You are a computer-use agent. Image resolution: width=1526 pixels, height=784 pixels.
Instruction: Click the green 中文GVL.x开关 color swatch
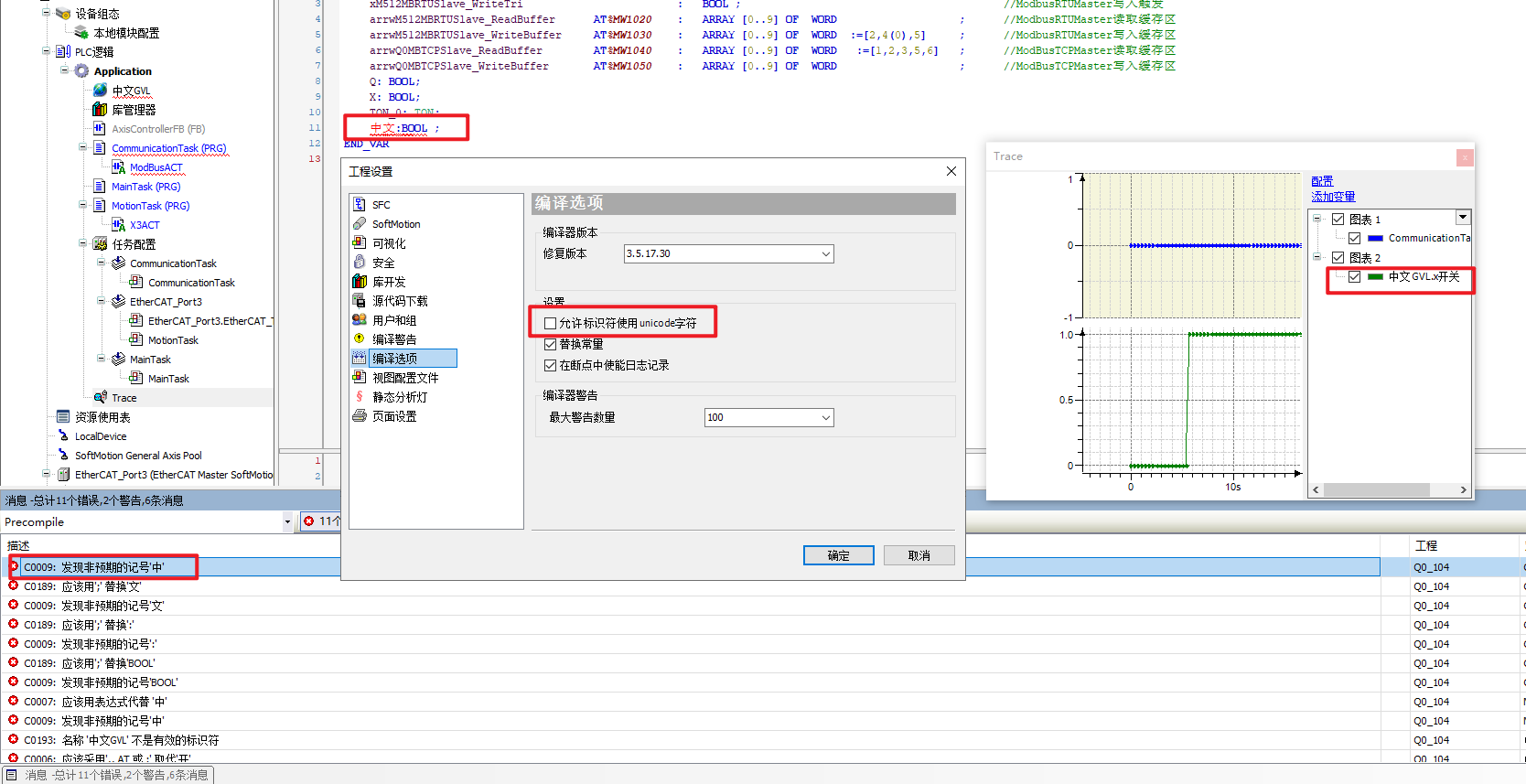(1375, 277)
